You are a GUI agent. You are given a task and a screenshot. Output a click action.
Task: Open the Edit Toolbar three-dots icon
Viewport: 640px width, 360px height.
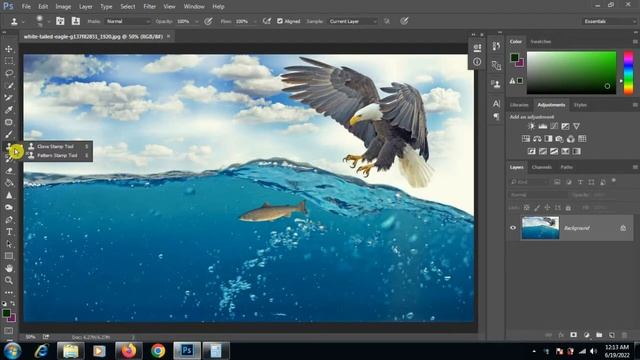pyautogui.click(x=9, y=293)
